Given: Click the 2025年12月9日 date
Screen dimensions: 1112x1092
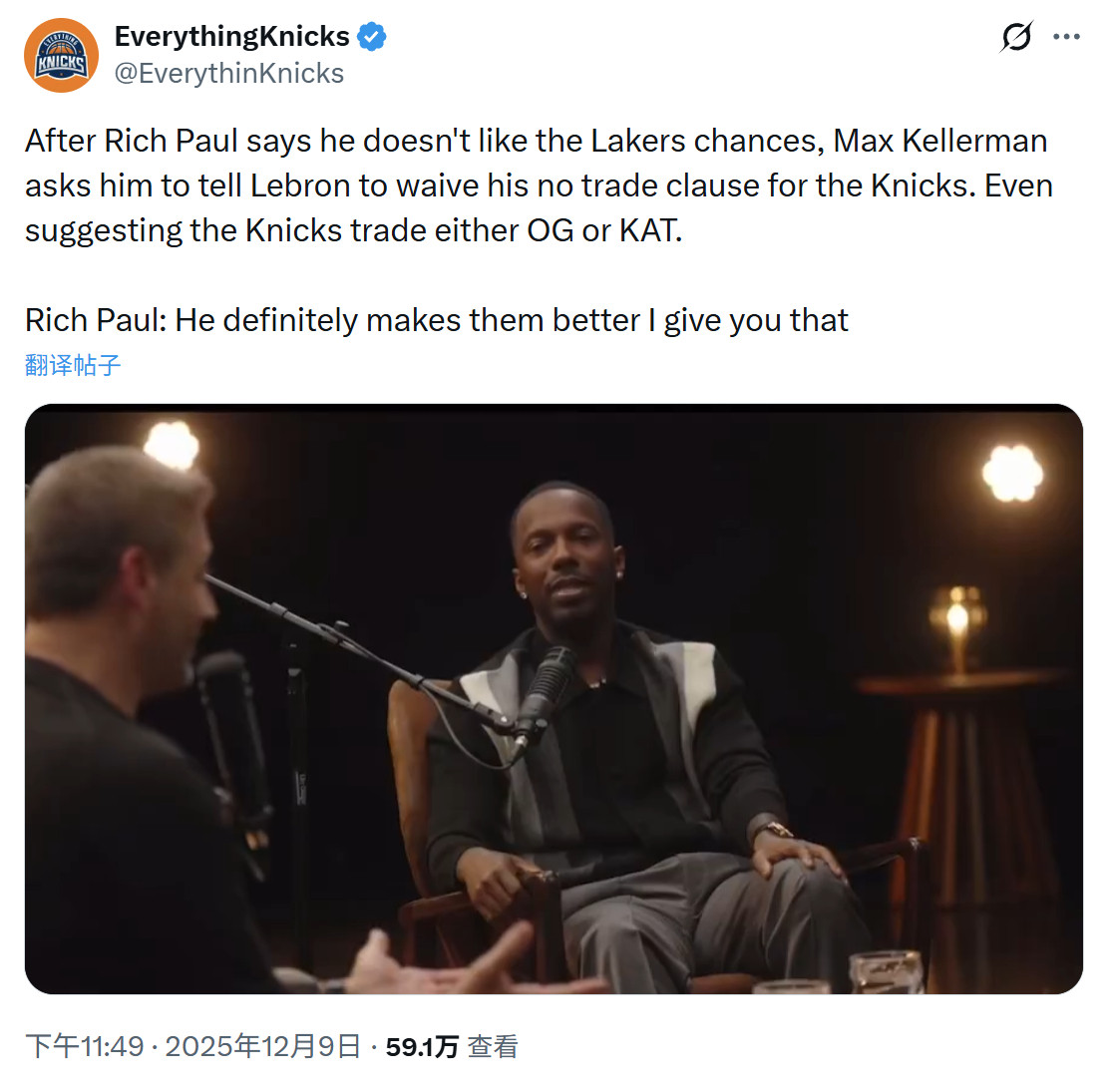Looking at the screenshot, I should pos(263,1046).
